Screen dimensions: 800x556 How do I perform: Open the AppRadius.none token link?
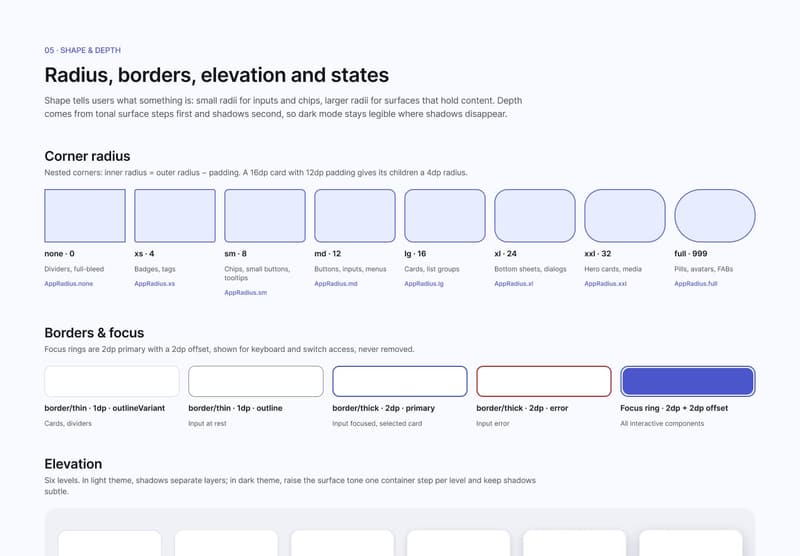coord(69,284)
